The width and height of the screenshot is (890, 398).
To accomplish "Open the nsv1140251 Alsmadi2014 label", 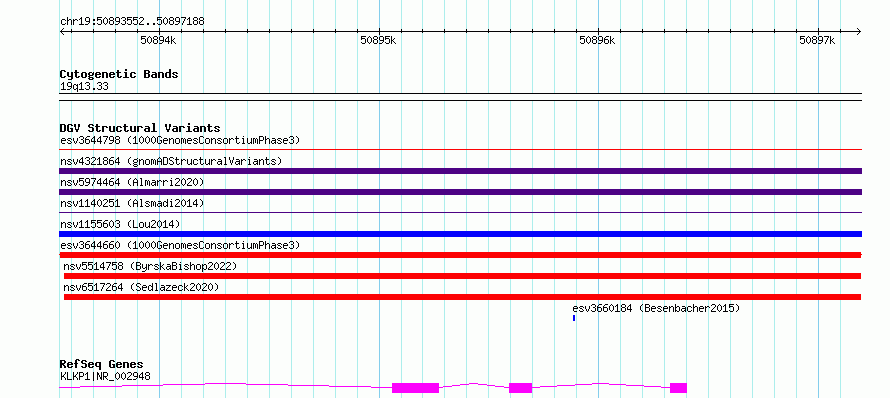I will 132,203.
